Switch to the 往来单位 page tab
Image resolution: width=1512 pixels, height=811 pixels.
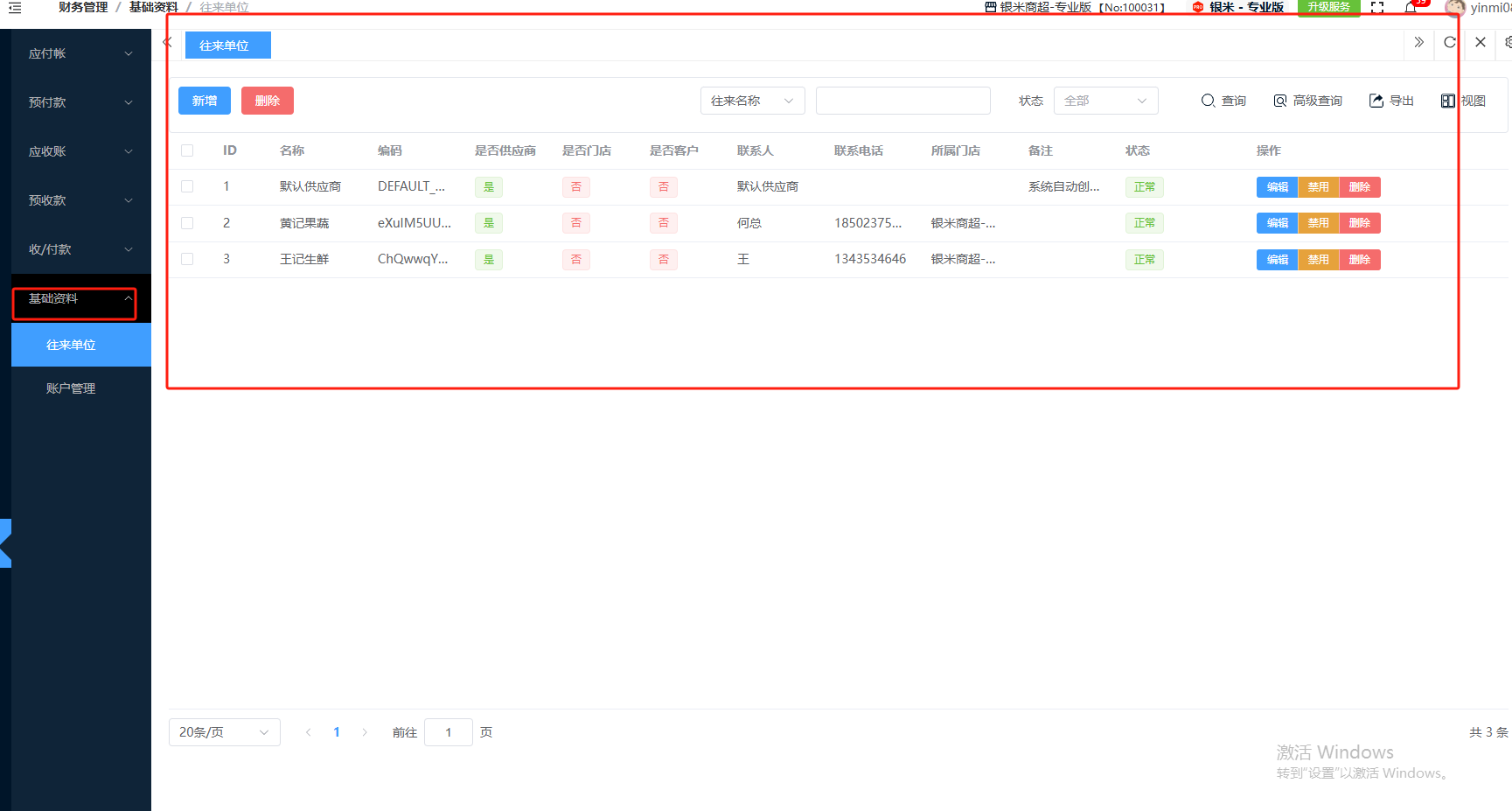pyautogui.click(x=227, y=45)
